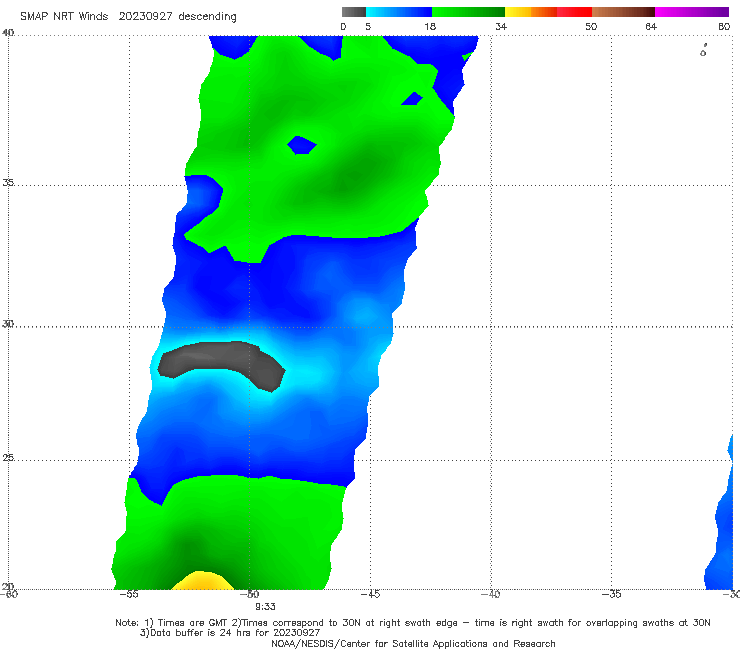Image resolution: width=740 pixels, height=650 pixels.
Task: Click the color bar tick label '50'
Action: [591, 26]
